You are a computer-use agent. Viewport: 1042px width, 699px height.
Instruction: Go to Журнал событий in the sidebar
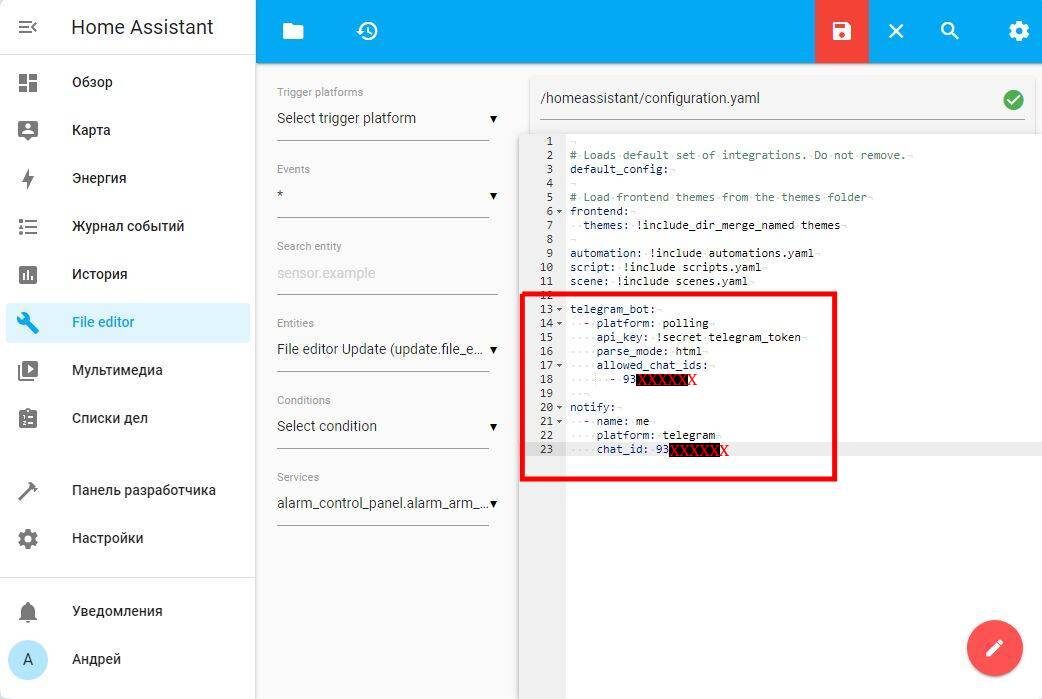(x=128, y=227)
